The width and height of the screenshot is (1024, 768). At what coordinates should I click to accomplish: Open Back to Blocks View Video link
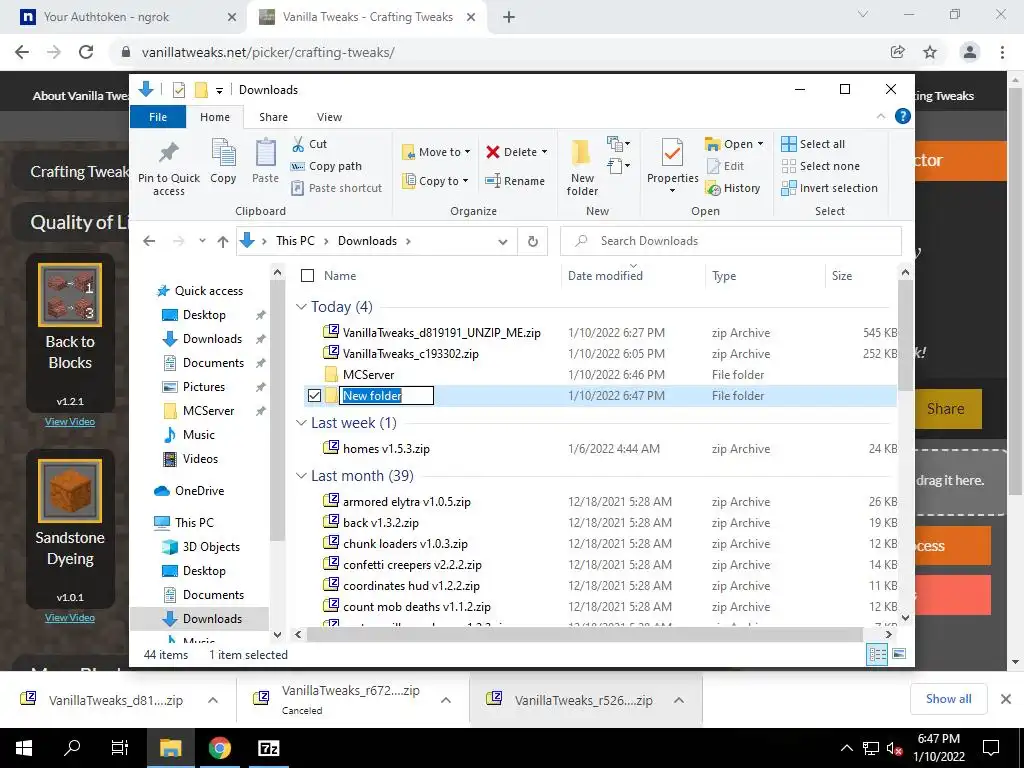[70, 421]
